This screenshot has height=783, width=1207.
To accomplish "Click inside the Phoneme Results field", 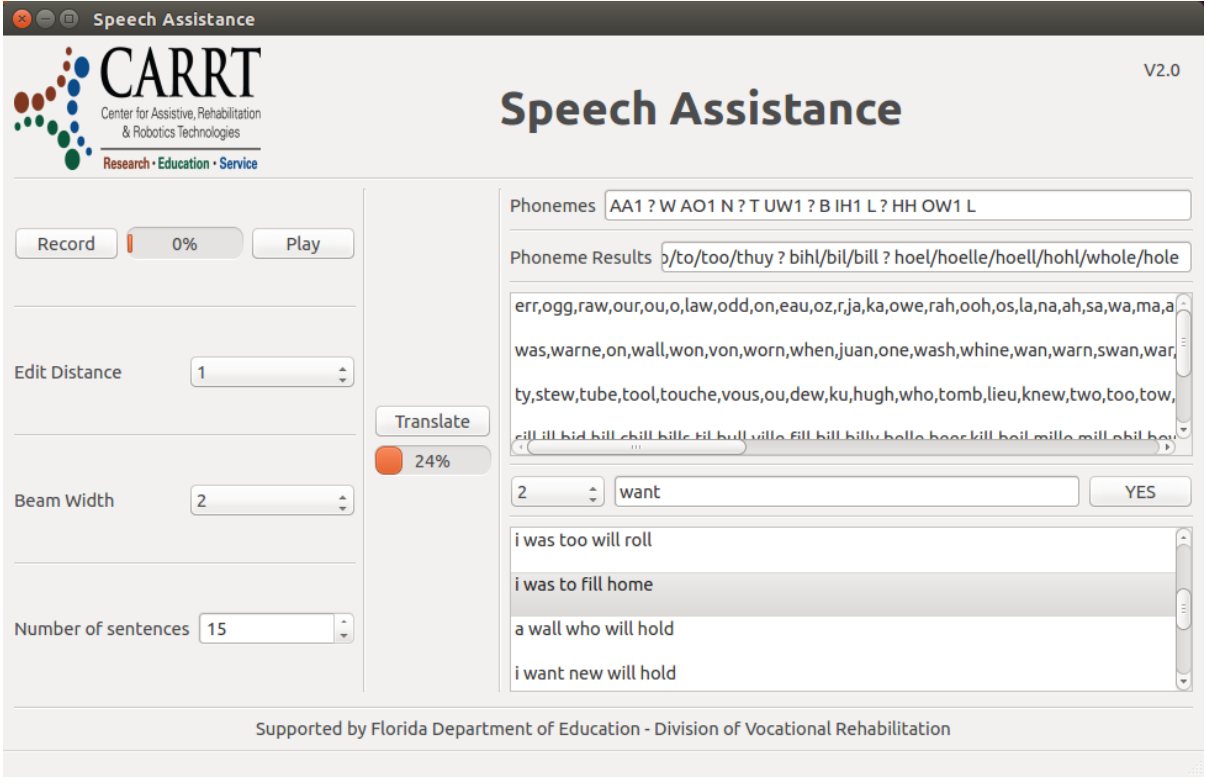I will (x=925, y=257).
